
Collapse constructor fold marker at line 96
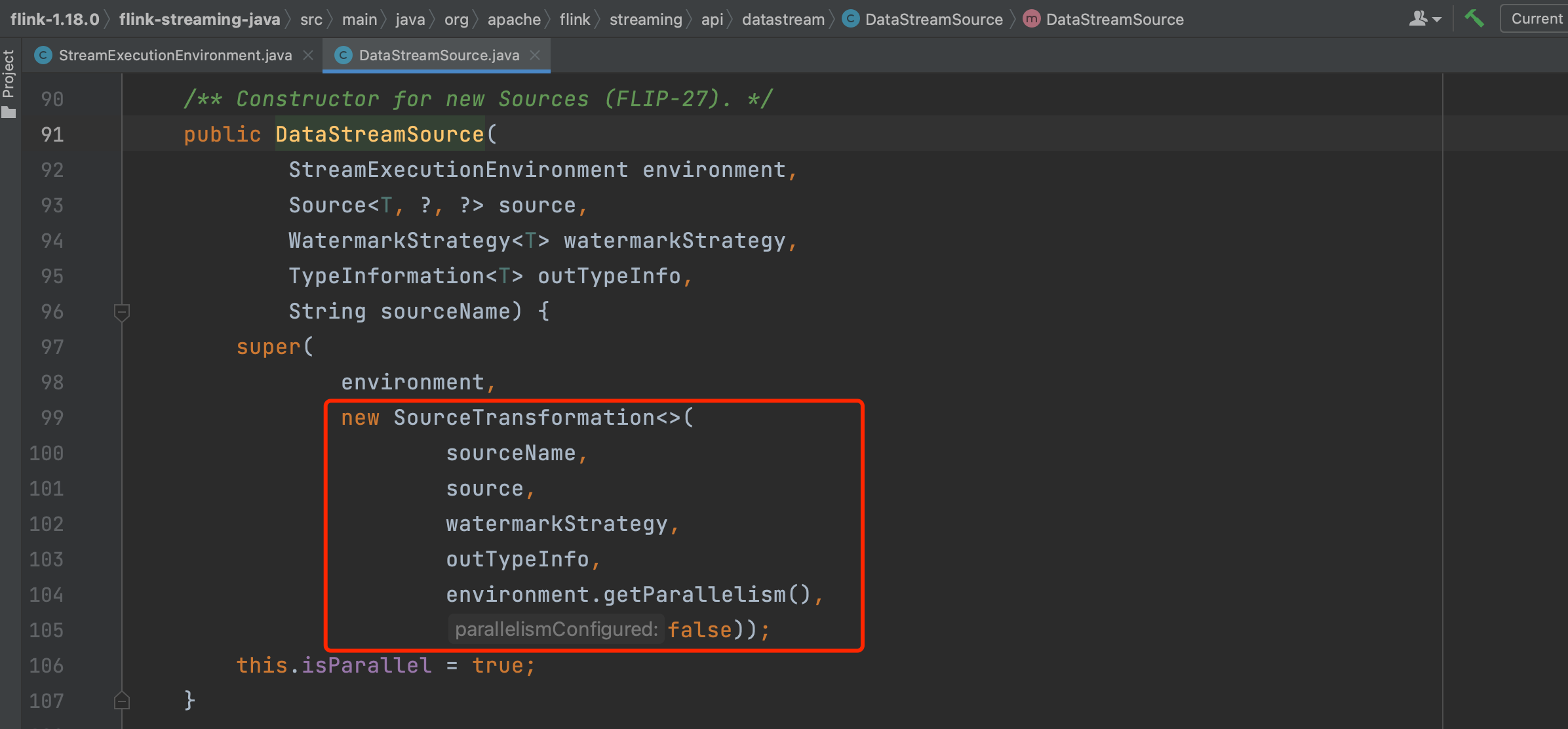tap(122, 312)
